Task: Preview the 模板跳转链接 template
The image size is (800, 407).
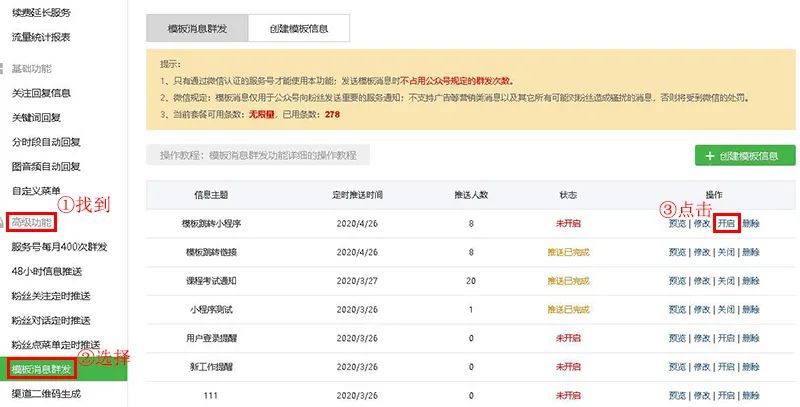Action: [x=677, y=252]
